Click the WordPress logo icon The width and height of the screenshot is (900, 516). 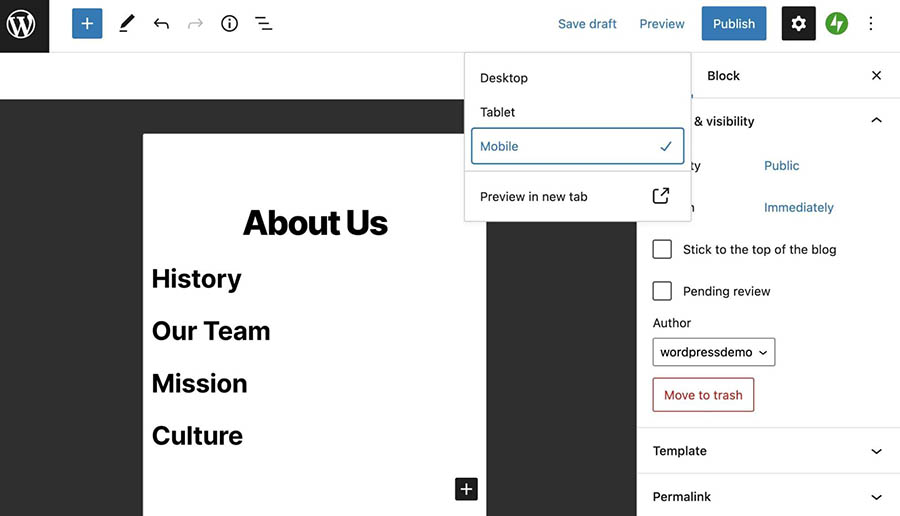coord(22,24)
